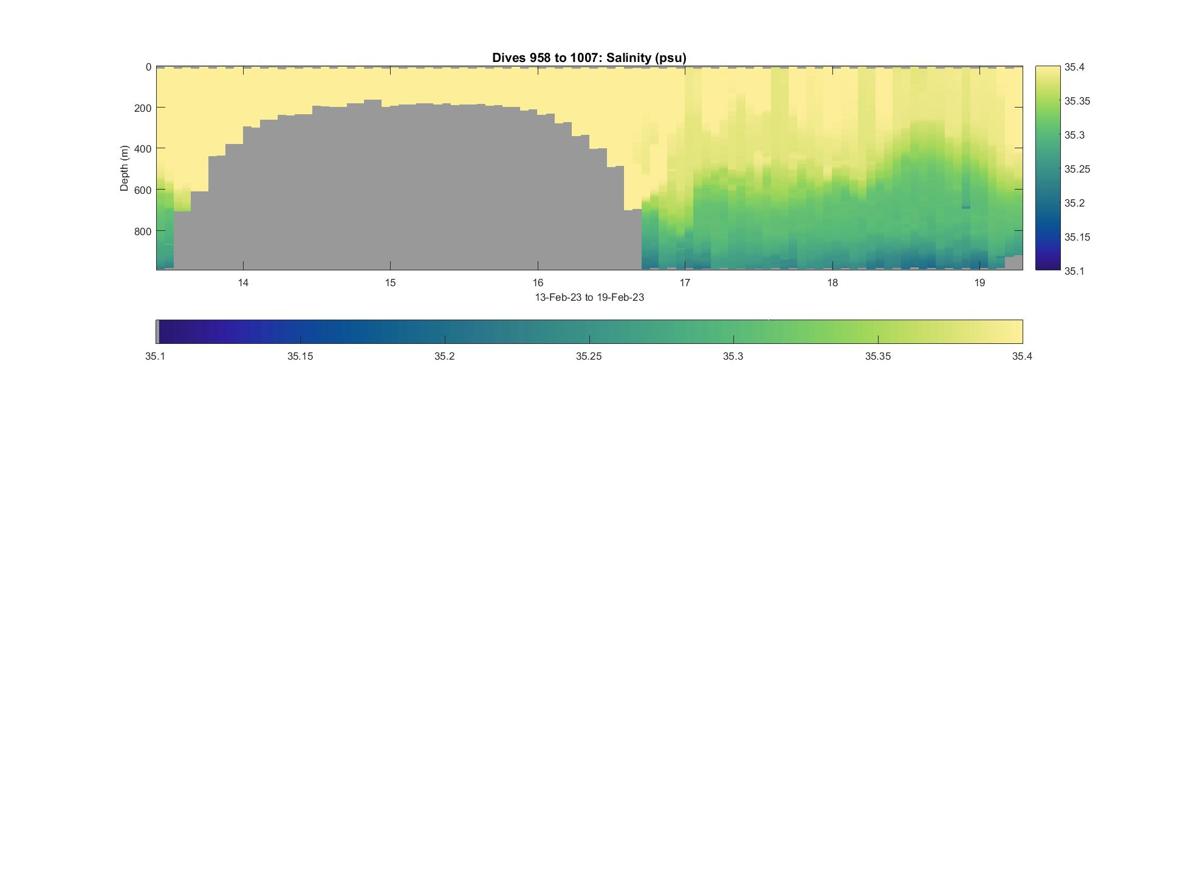Click the "13-Feb-23 to 19-Feb-23" x-axis label
Viewport: 1200px width, 885px height.
coord(589,298)
